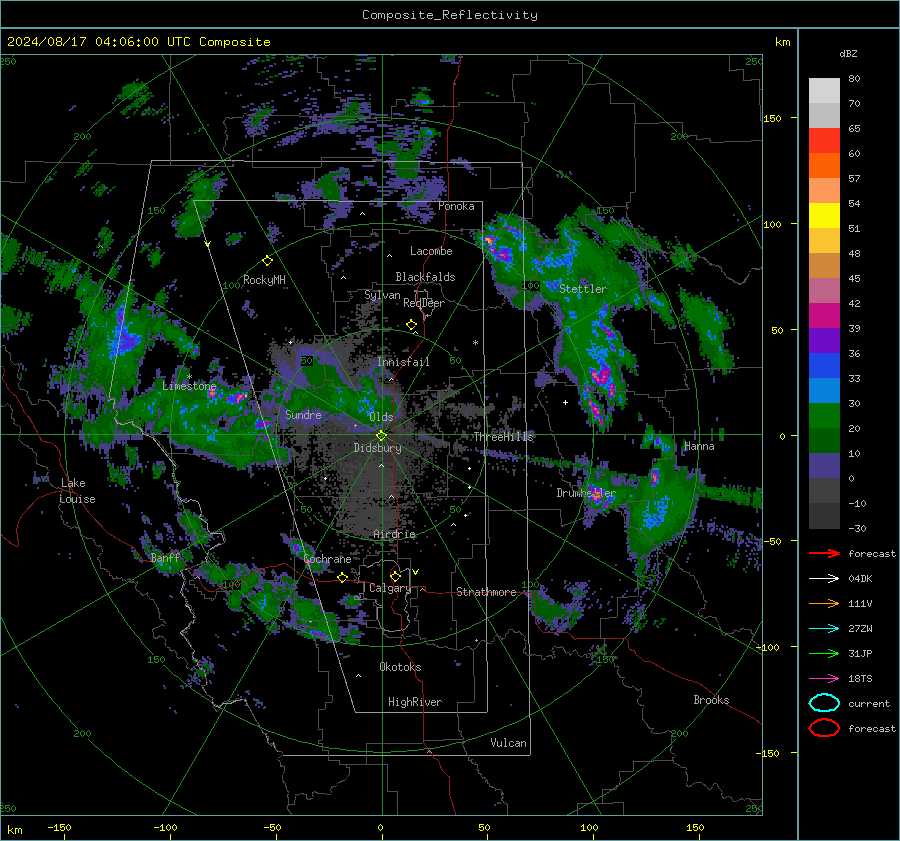This screenshot has width=900, height=841.
Task: Click the 04DK legend label text
Action: coord(860,579)
